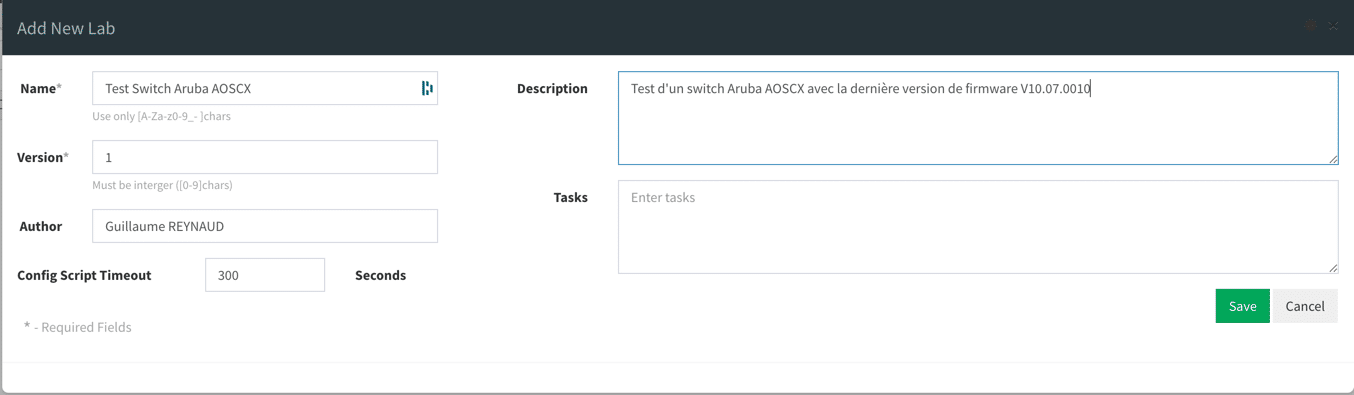This screenshot has width=1354, height=395.
Task: Click into the Enter tasks text area
Action: pos(978,227)
